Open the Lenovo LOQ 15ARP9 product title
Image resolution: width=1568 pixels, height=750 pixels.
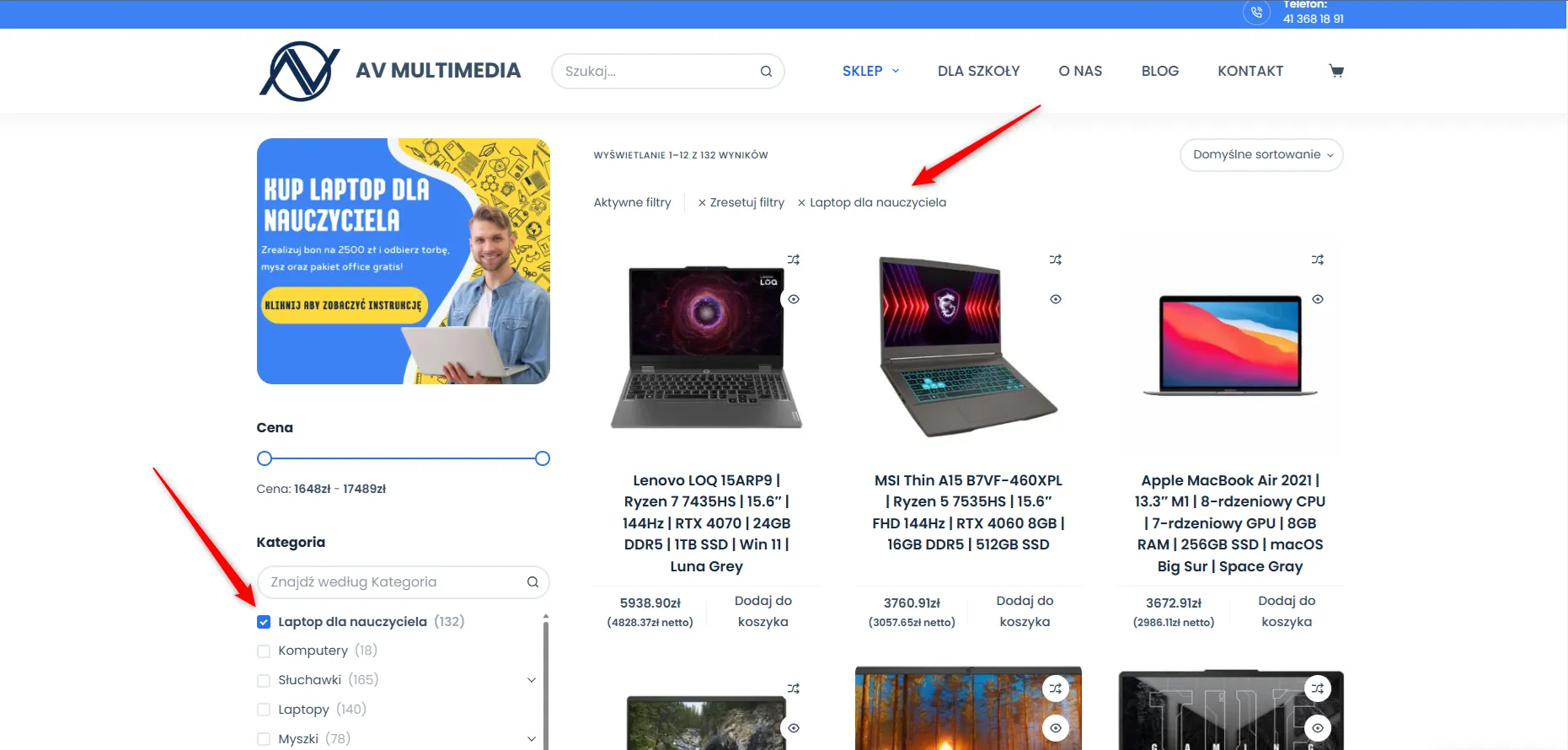tap(706, 523)
